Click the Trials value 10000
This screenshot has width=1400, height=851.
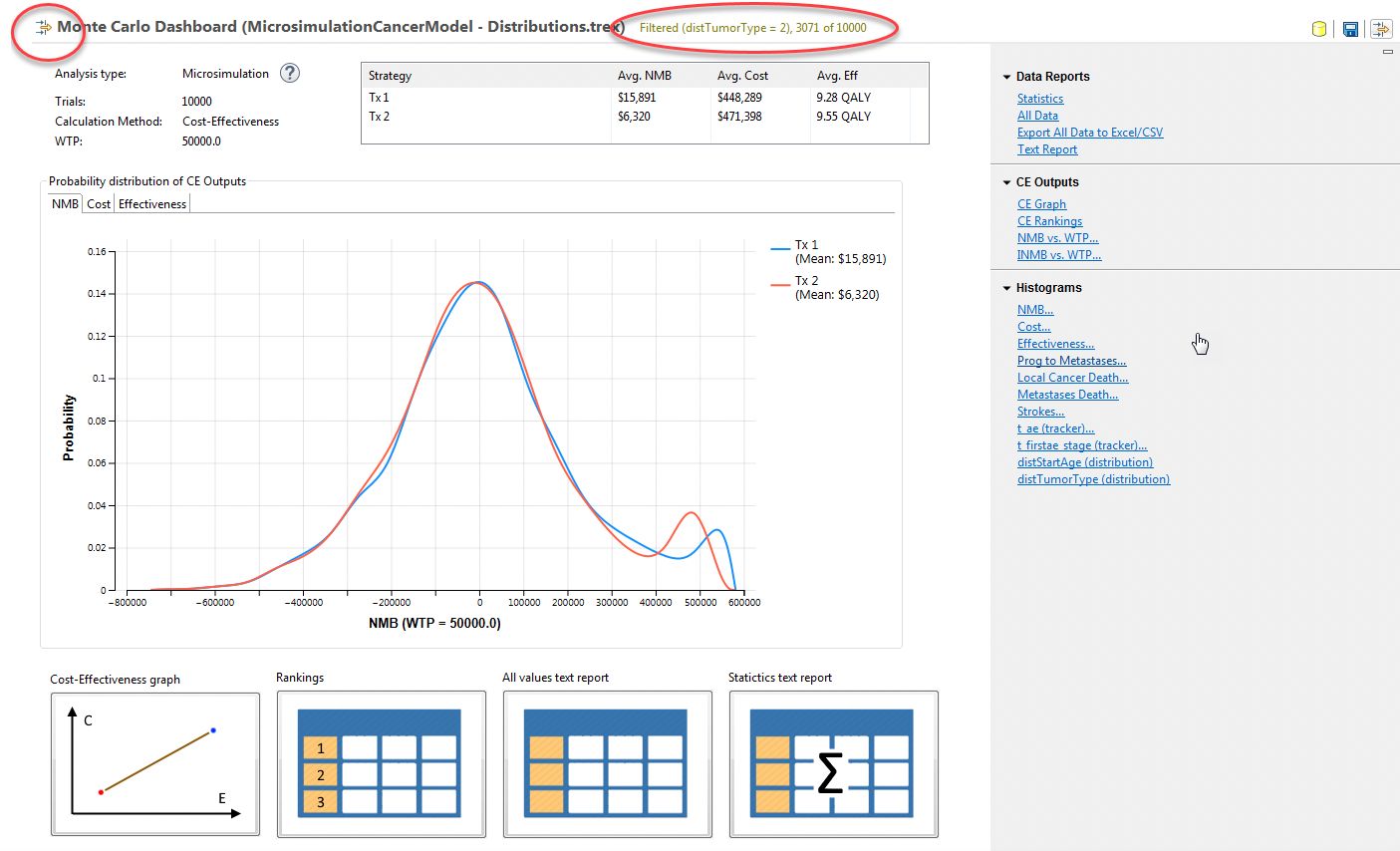pyautogui.click(x=196, y=102)
